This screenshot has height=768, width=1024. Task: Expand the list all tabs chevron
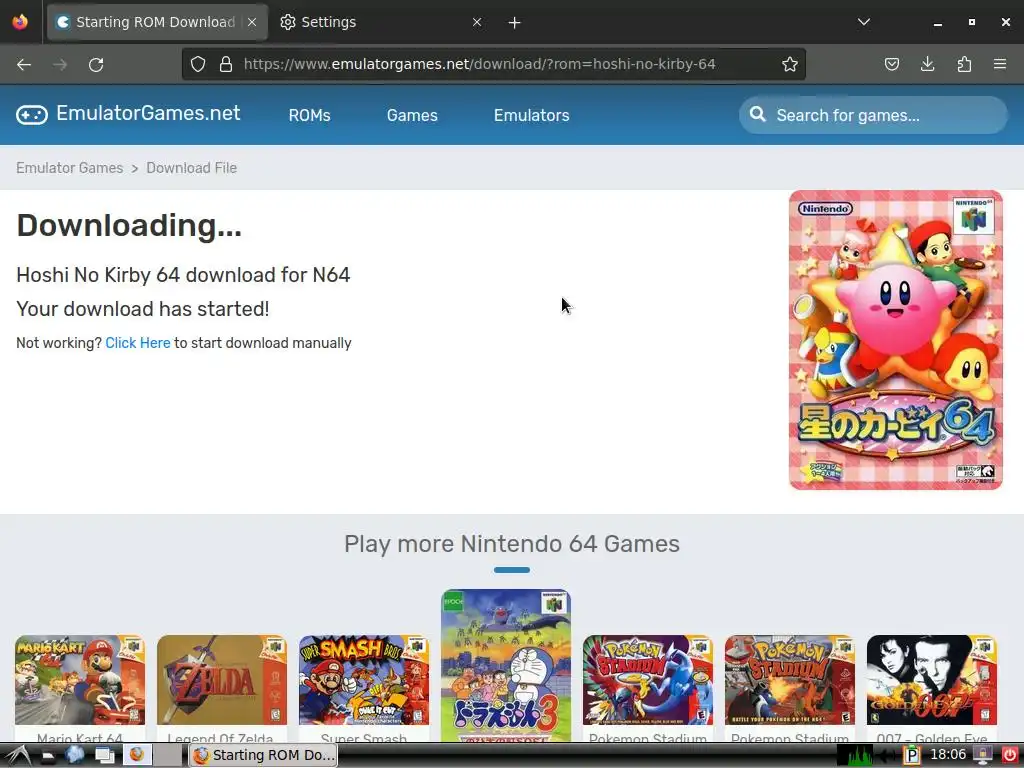click(x=863, y=22)
